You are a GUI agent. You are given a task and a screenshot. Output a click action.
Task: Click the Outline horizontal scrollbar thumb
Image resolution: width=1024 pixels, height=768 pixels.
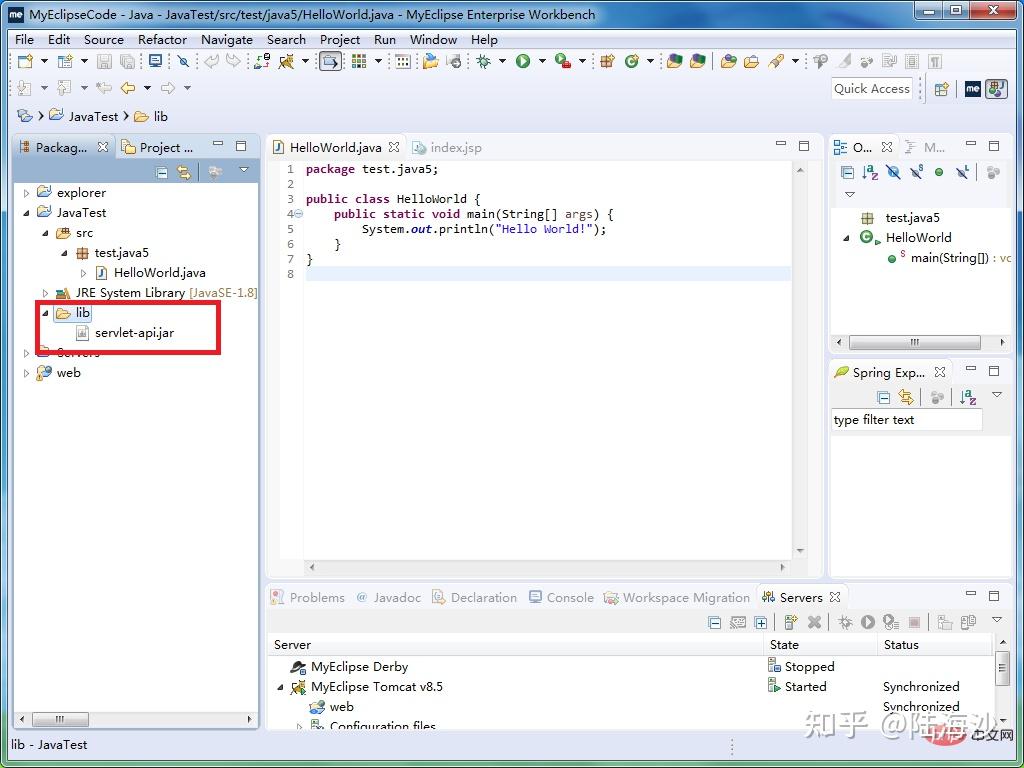(914, 342)
